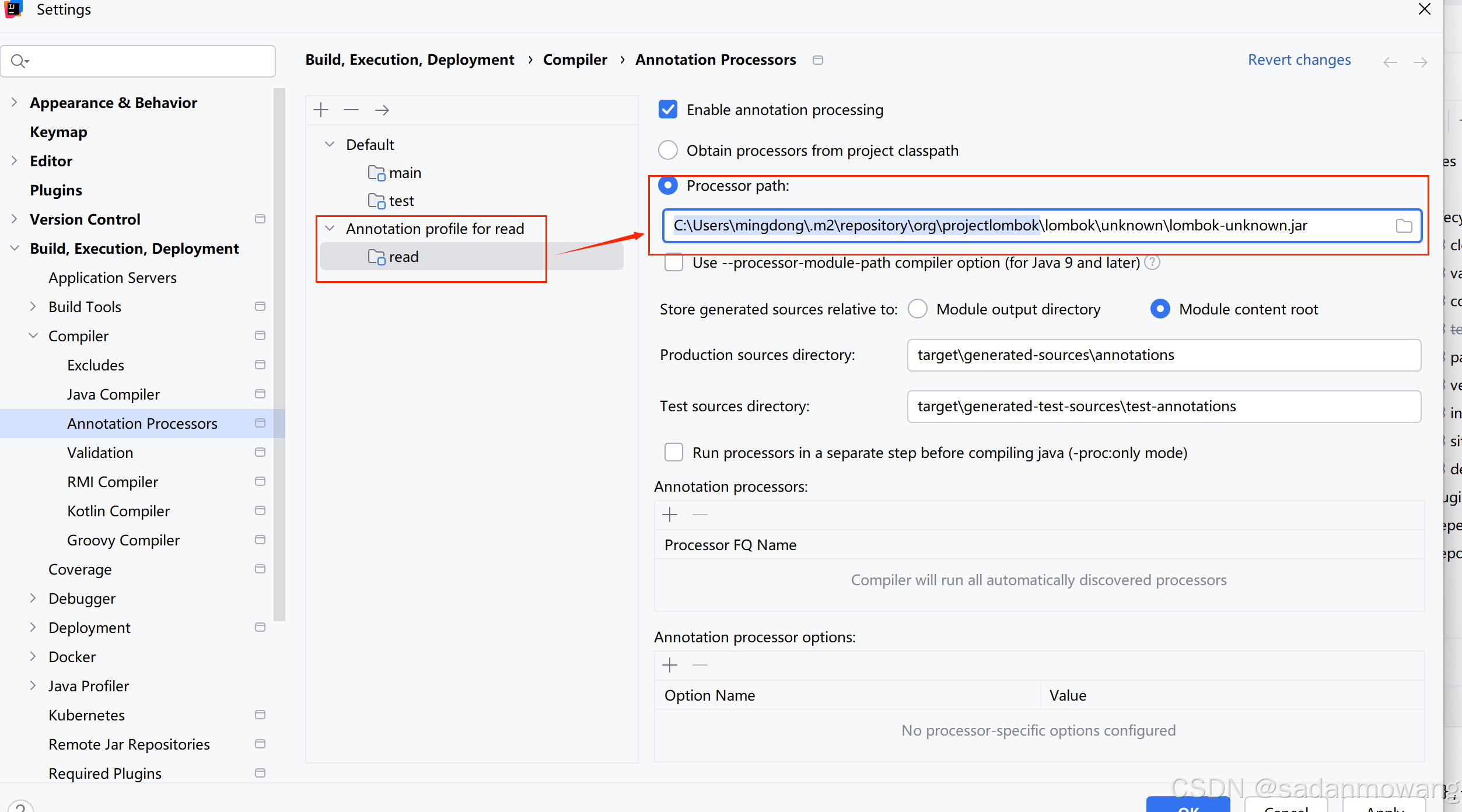Add annotation processor option plus icon
Image resolution: width=1462 pixels, height=812 pixels.
(x=670, y=665)
